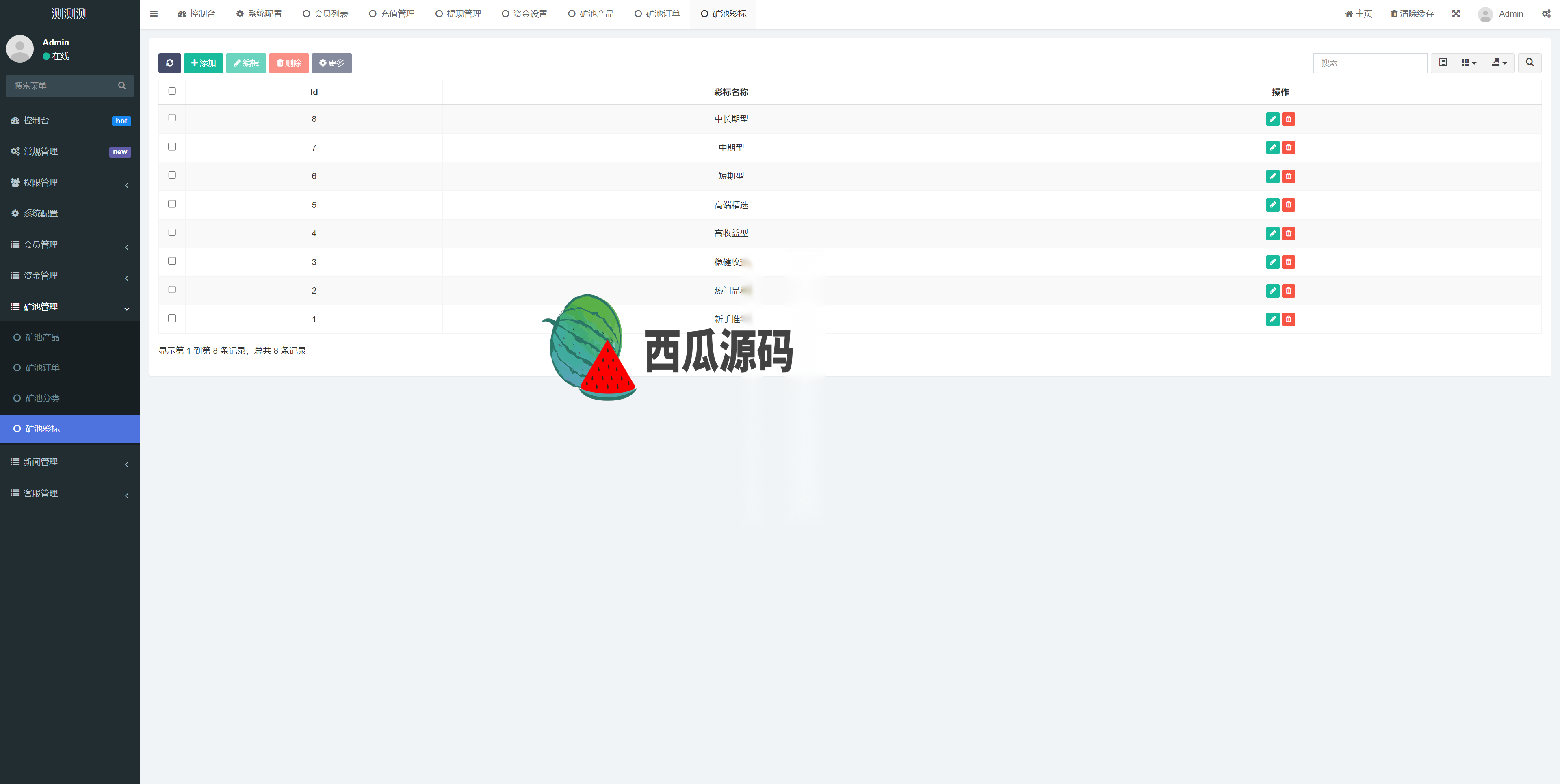Click the edit pencil icon for row 中长期型
This screenshot has width=1560, height=784.
tap(1272, 119)
